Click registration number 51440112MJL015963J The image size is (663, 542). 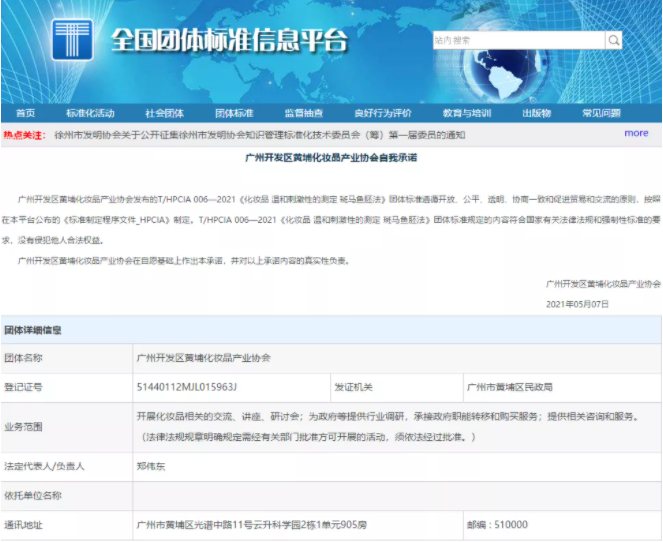click(x=186, y=387)
